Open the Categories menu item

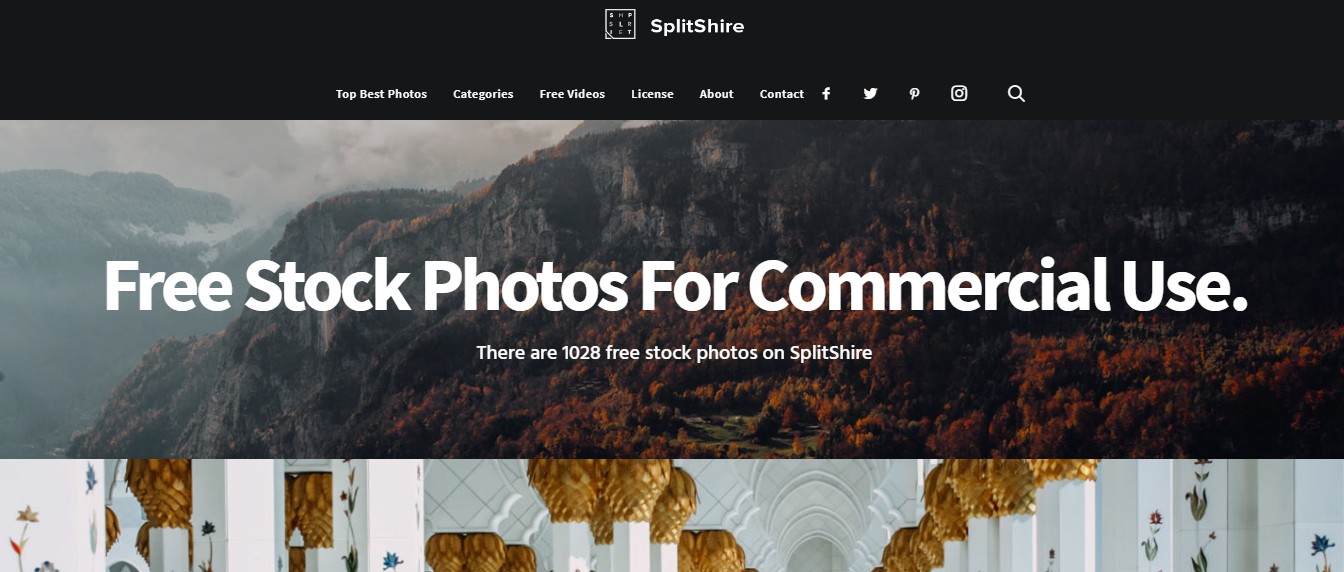pyautogui.click(x=483, y=94)
